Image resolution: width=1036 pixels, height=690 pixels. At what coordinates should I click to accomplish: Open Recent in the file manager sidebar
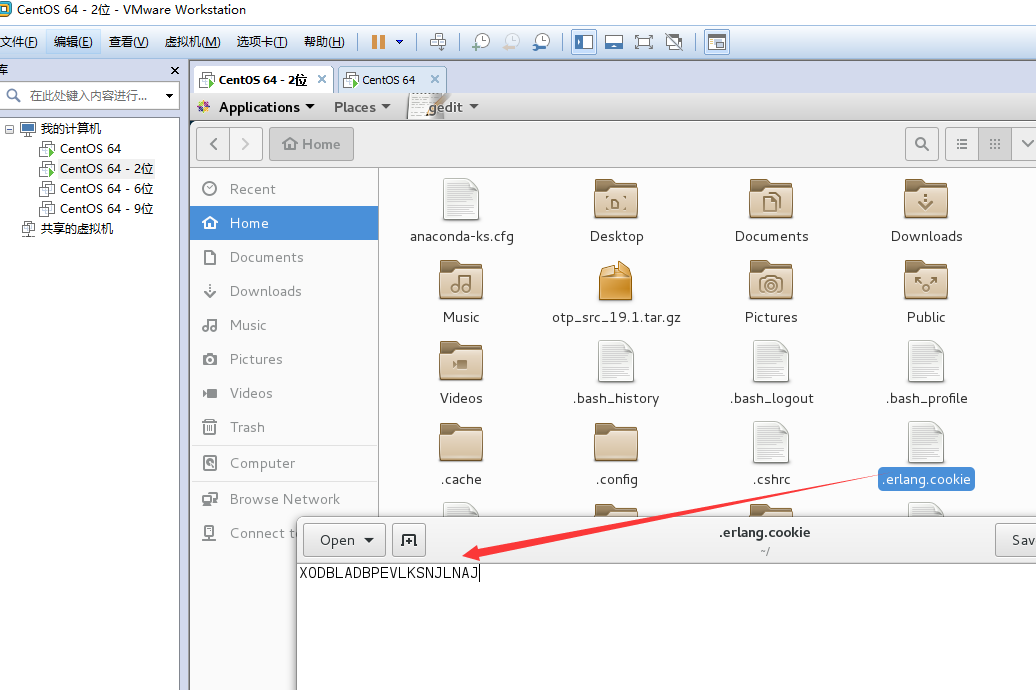tap(284, 189)
